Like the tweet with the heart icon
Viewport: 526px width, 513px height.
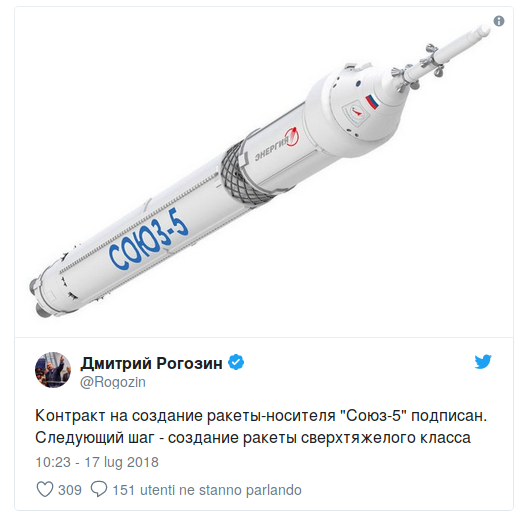(45, 490)
